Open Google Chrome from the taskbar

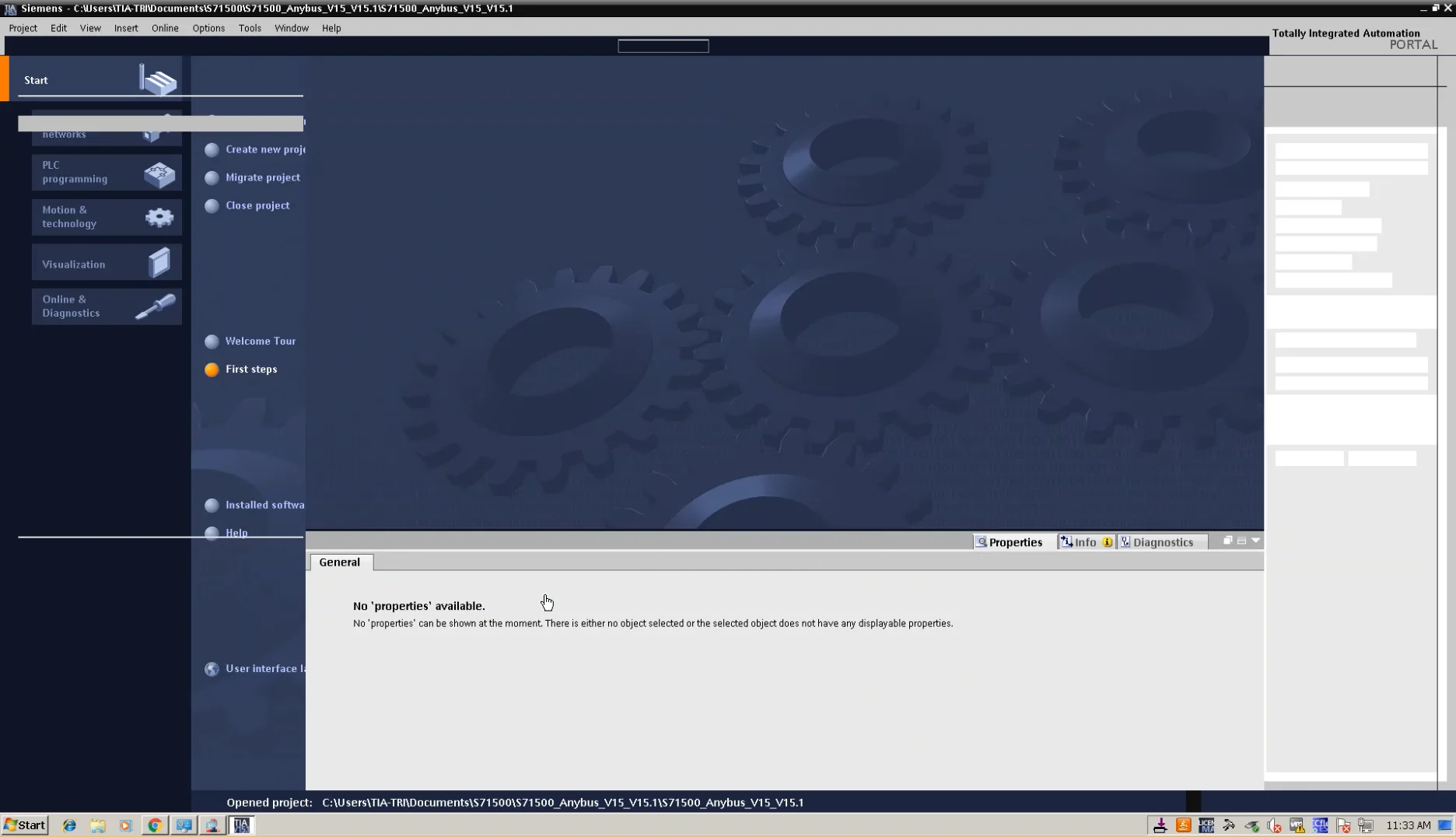tap(155, 825)
